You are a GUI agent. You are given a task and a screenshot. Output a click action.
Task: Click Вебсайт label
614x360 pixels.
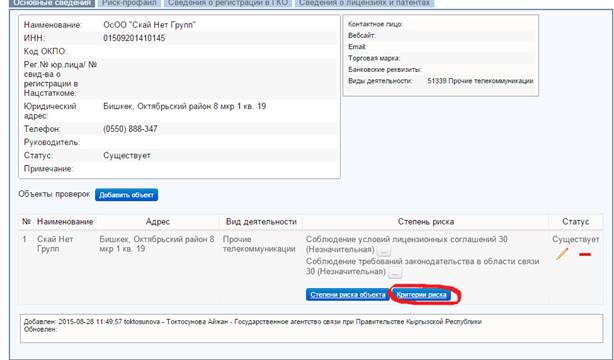coord(362,35)
